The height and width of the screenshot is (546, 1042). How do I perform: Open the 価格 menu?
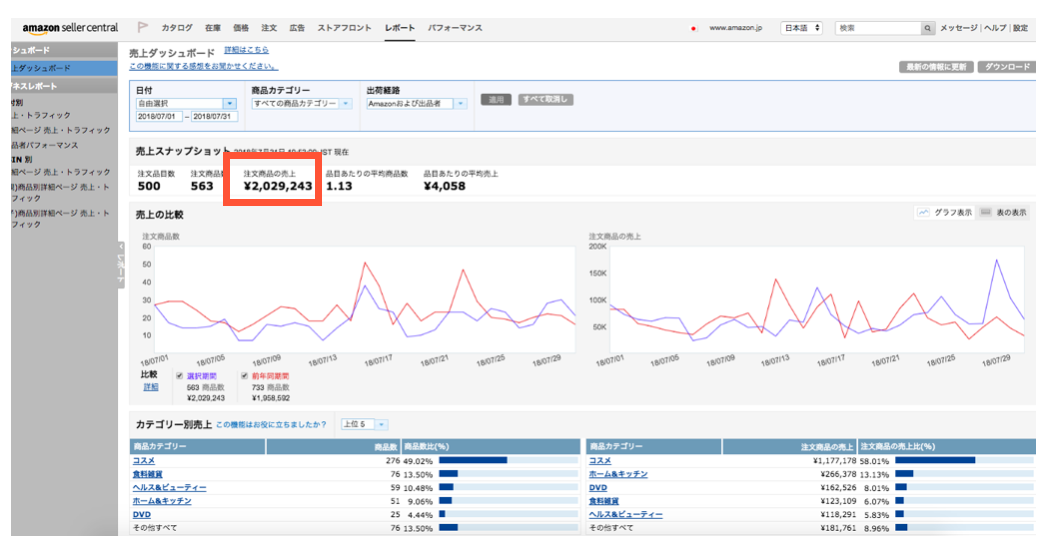[241, 28]
